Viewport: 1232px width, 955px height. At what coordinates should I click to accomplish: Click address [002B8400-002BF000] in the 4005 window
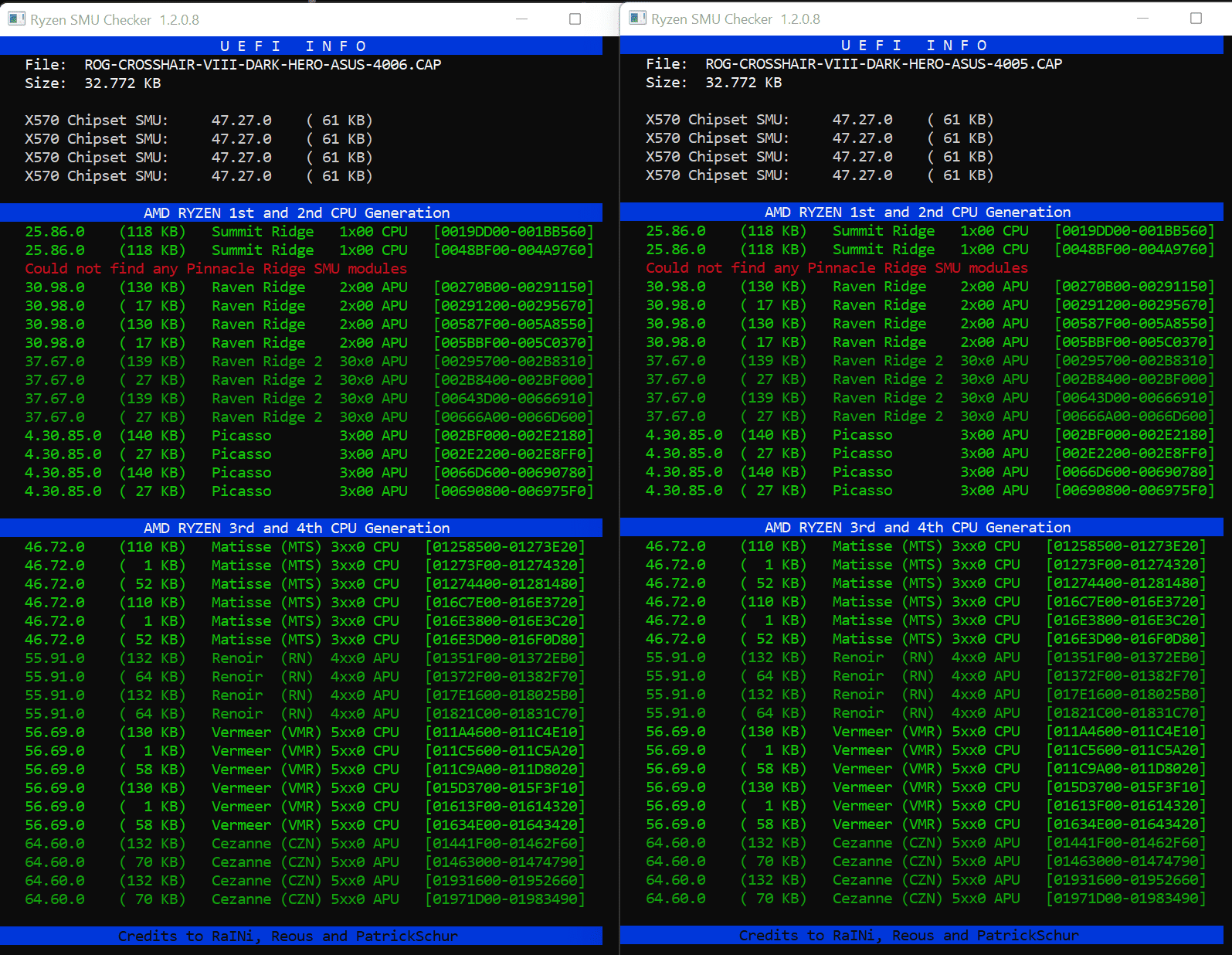coord(1135,379)
